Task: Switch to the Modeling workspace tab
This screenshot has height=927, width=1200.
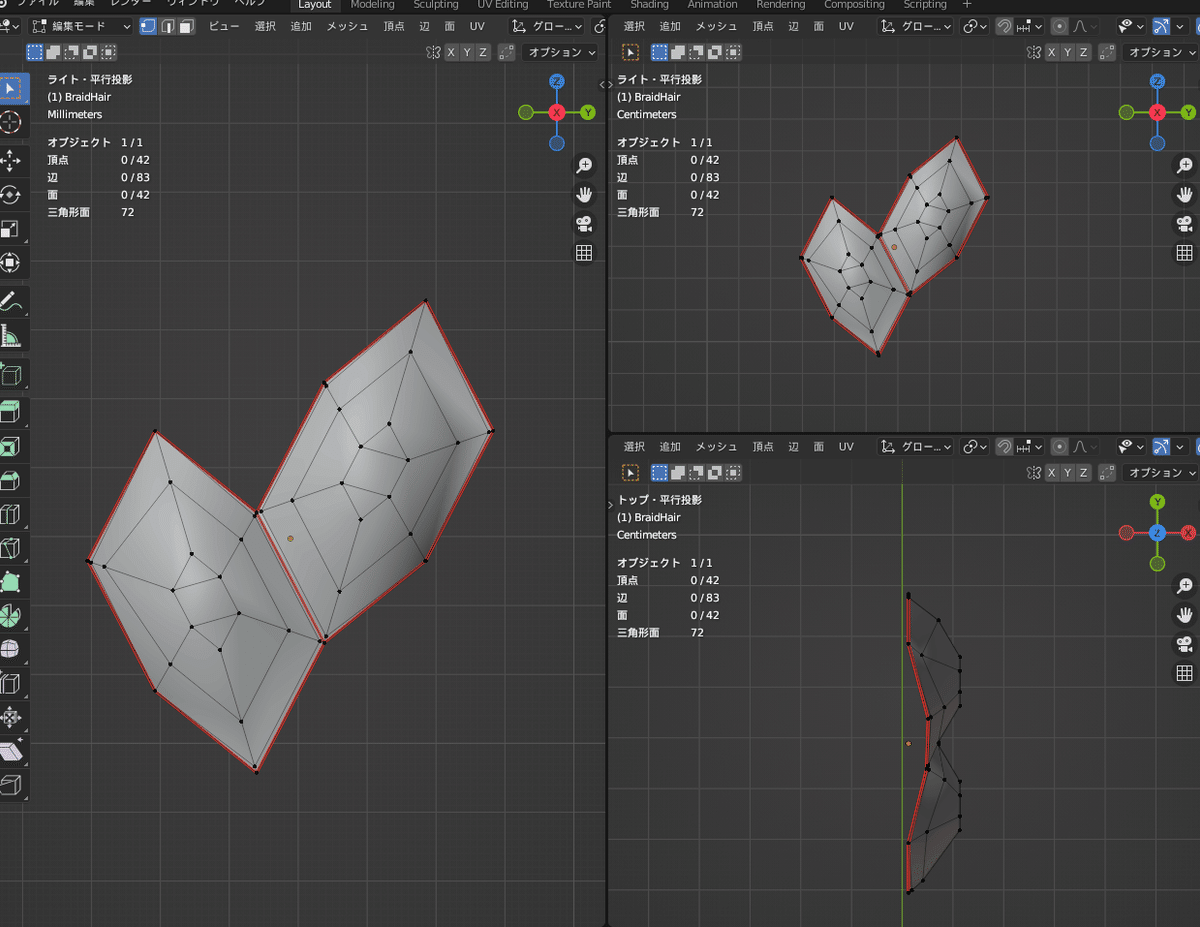Action: [x=373, y=5]
